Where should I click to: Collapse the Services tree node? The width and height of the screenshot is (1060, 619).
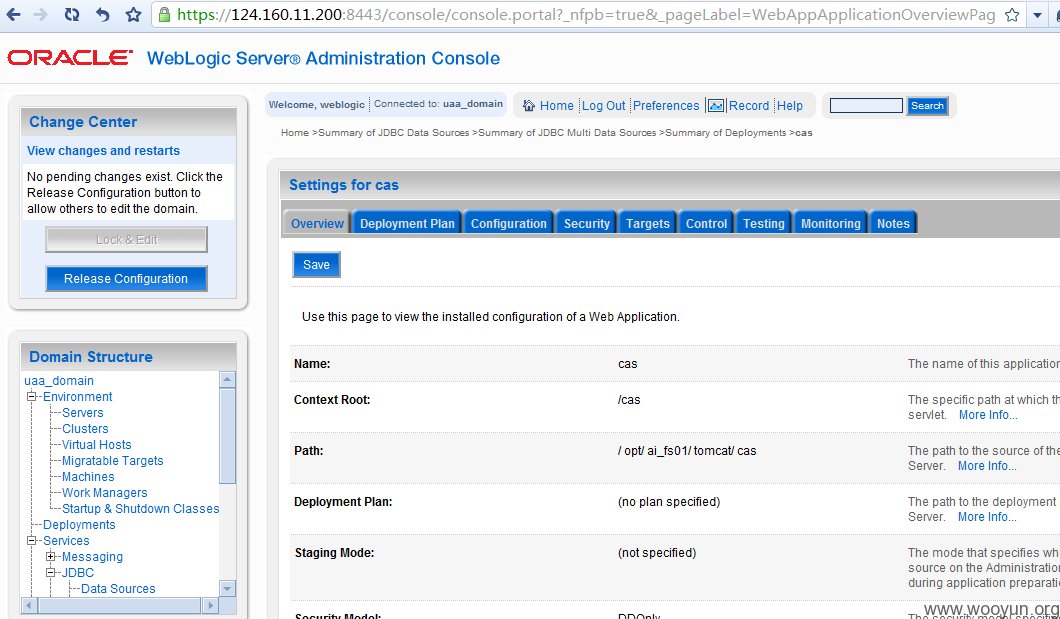[x=31, y=541]
